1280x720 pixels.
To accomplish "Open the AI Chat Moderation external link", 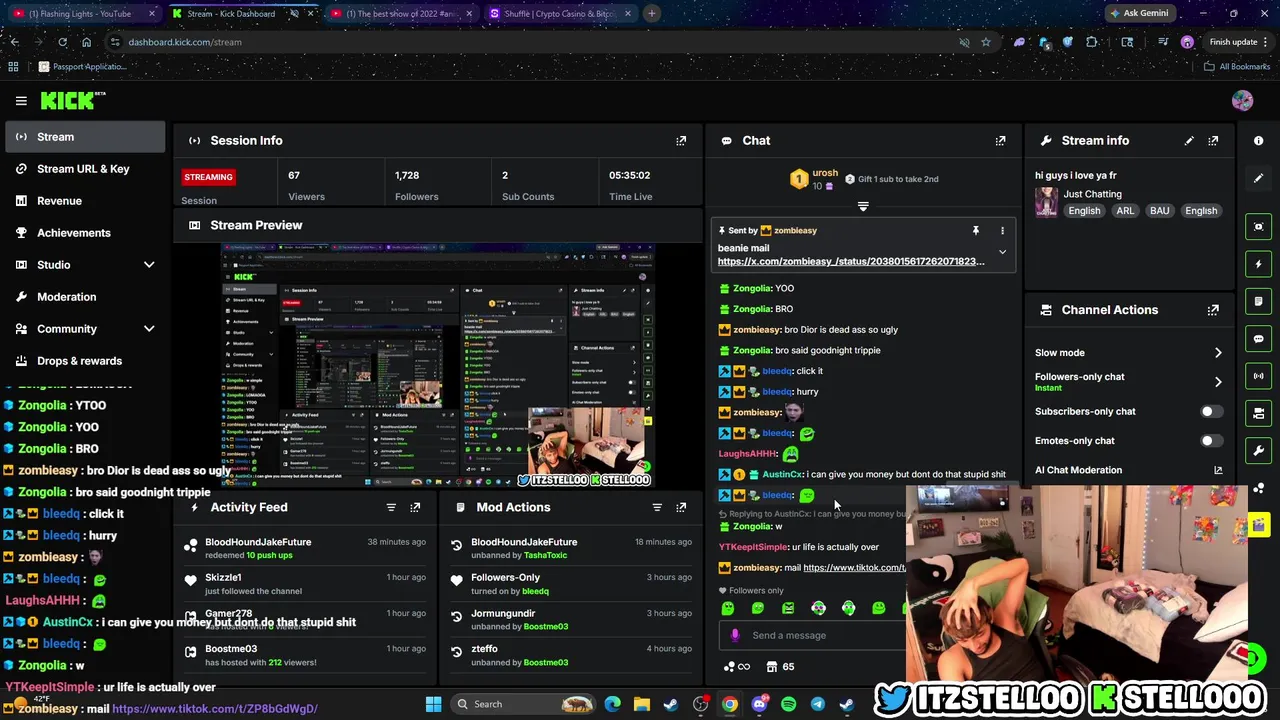I will tap(1218, 470).
